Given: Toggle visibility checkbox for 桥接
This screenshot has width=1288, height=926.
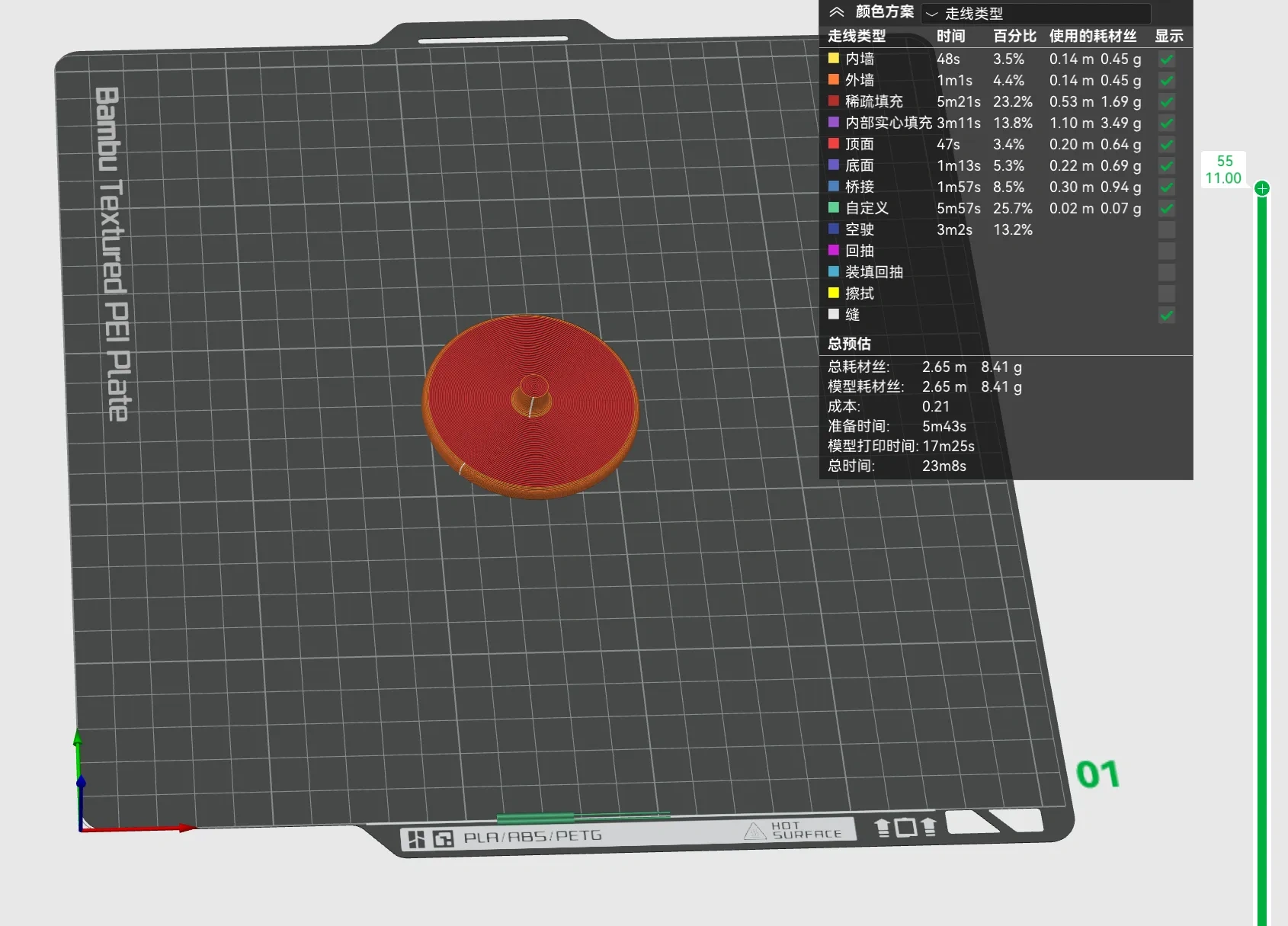Looking at the screenshot, I should [x=1167, y=187].
